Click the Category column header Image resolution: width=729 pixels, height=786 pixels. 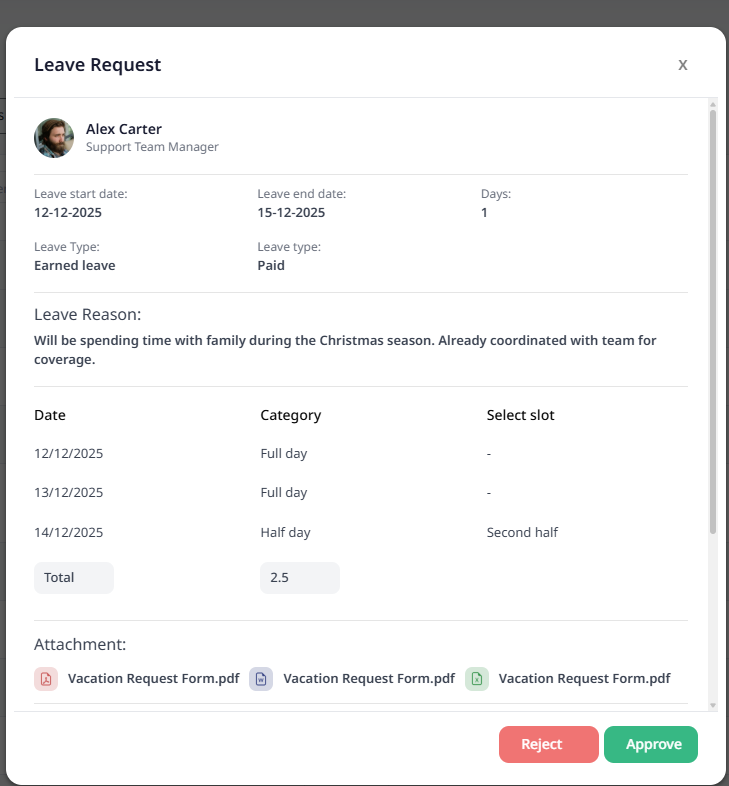click(290, 415)
